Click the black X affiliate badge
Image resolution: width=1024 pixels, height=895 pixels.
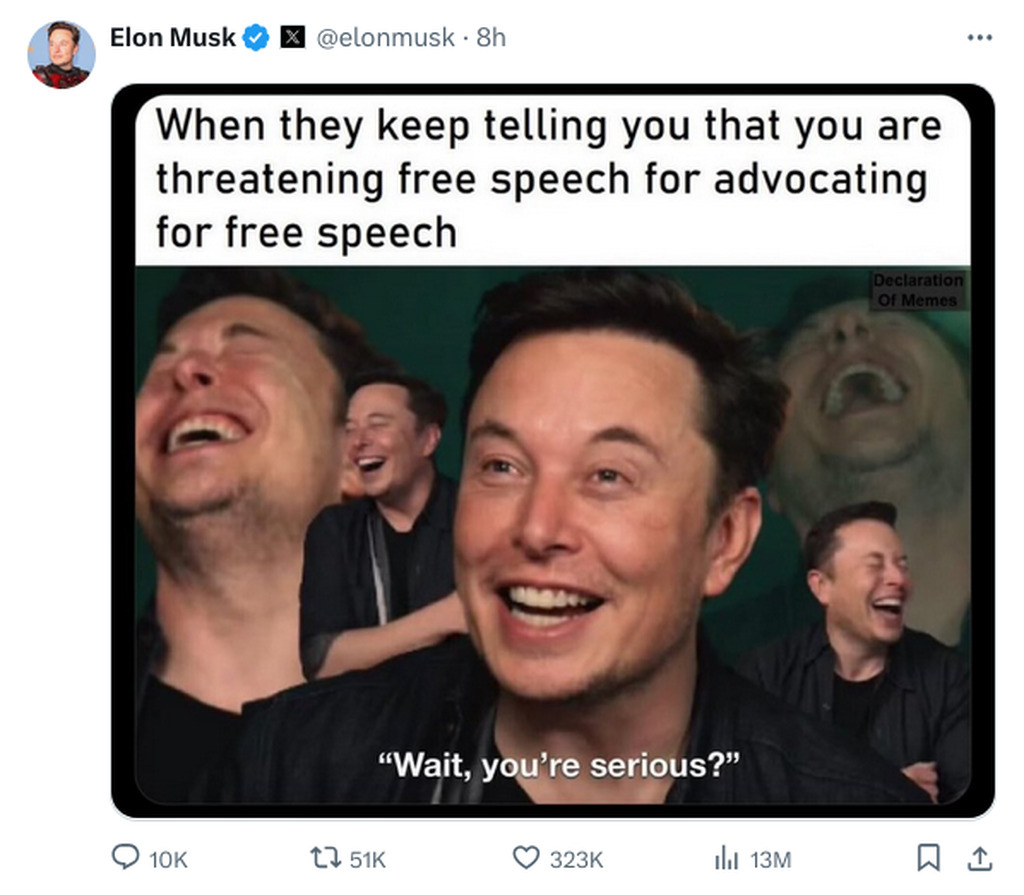(x=292, y=37)
